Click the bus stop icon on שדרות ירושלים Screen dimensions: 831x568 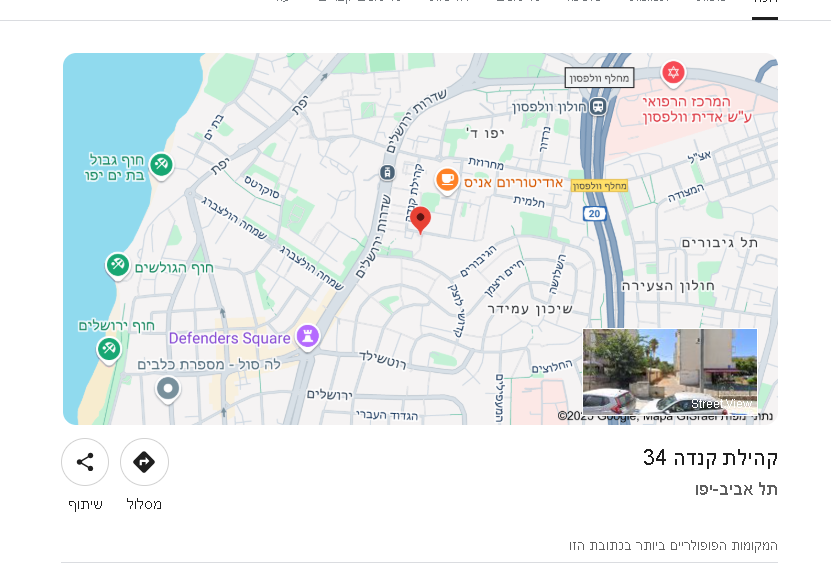click(x=387, y=173)
